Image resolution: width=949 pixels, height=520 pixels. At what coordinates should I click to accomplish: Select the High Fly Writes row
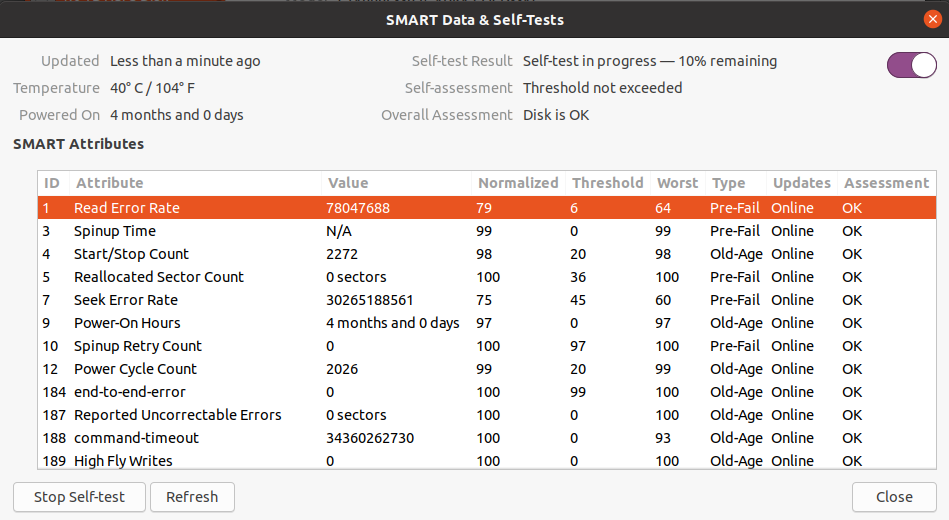487,460
